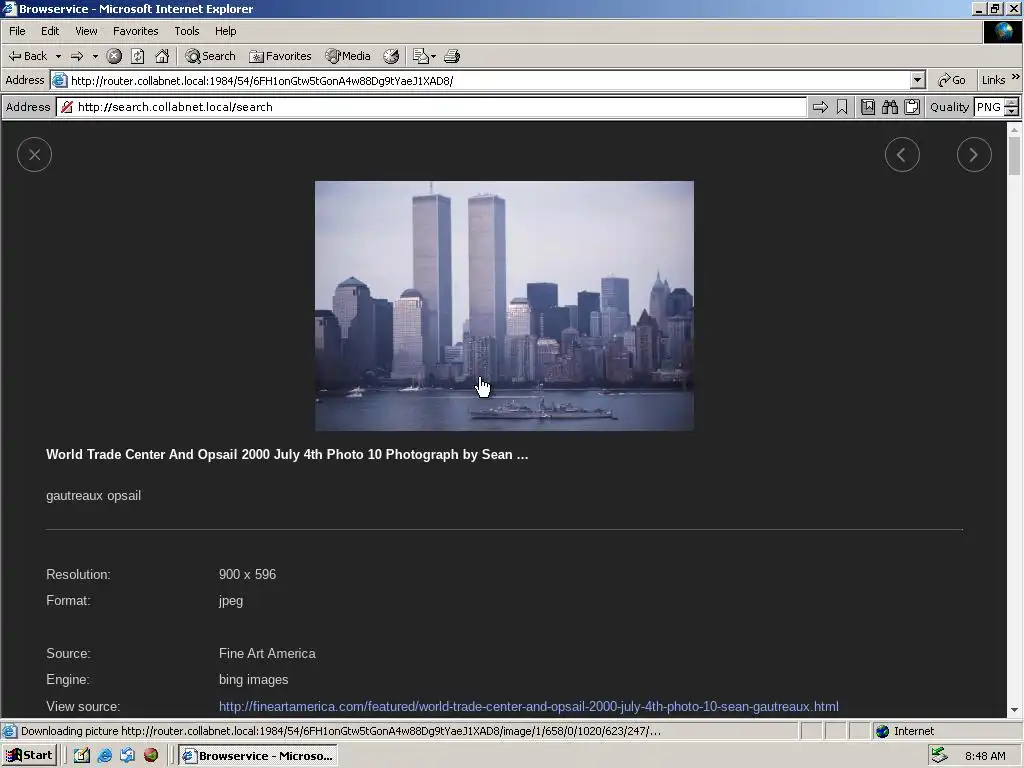Click the Browservice clipboard icon
The image size is (1024, 768).
point(912,107)
